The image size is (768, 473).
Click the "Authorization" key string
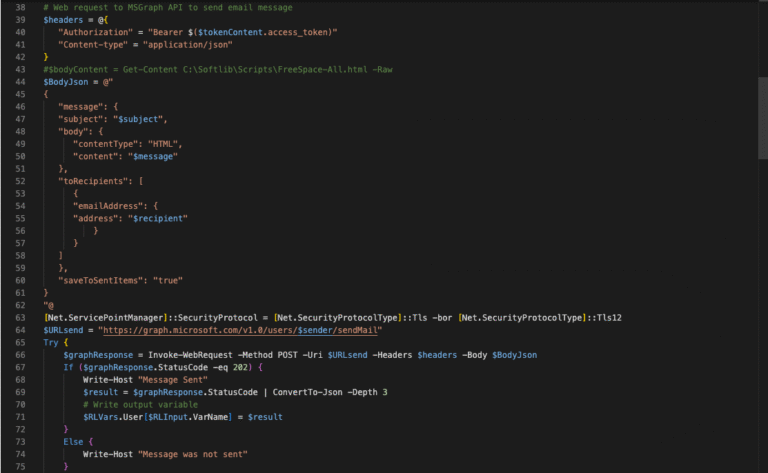click(x=91, y=32)
